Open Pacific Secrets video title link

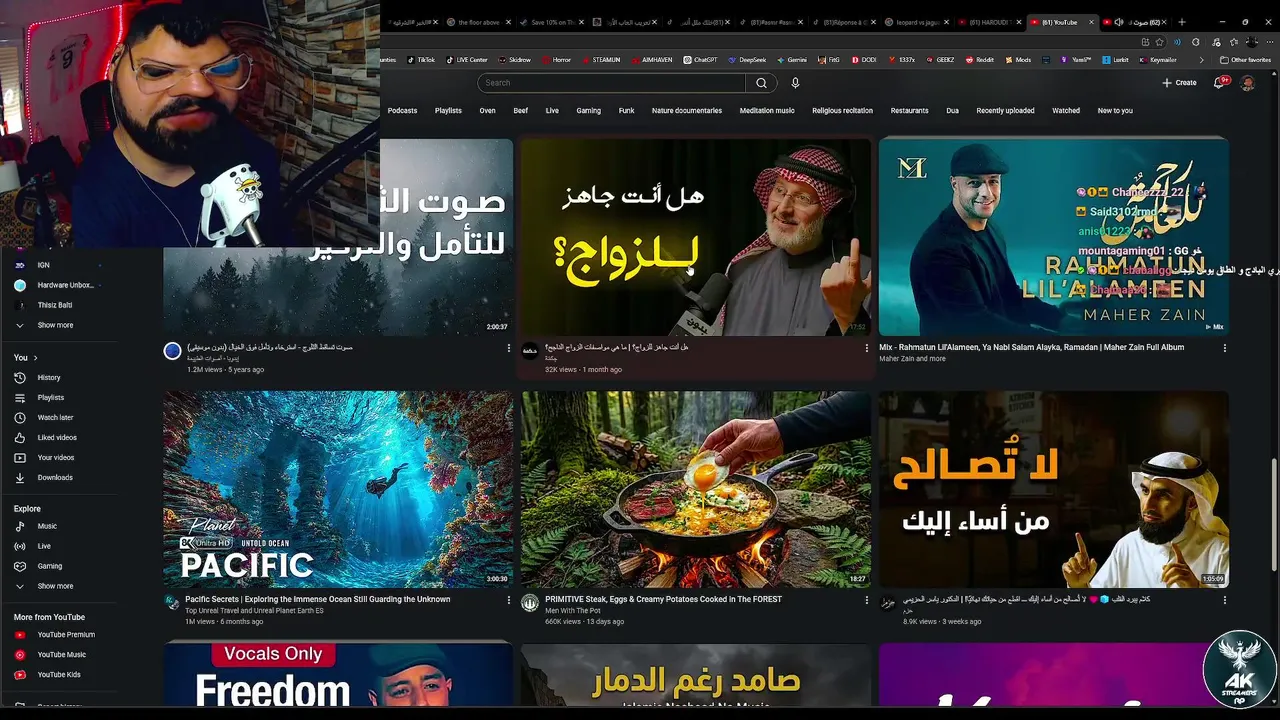point(317,599)
